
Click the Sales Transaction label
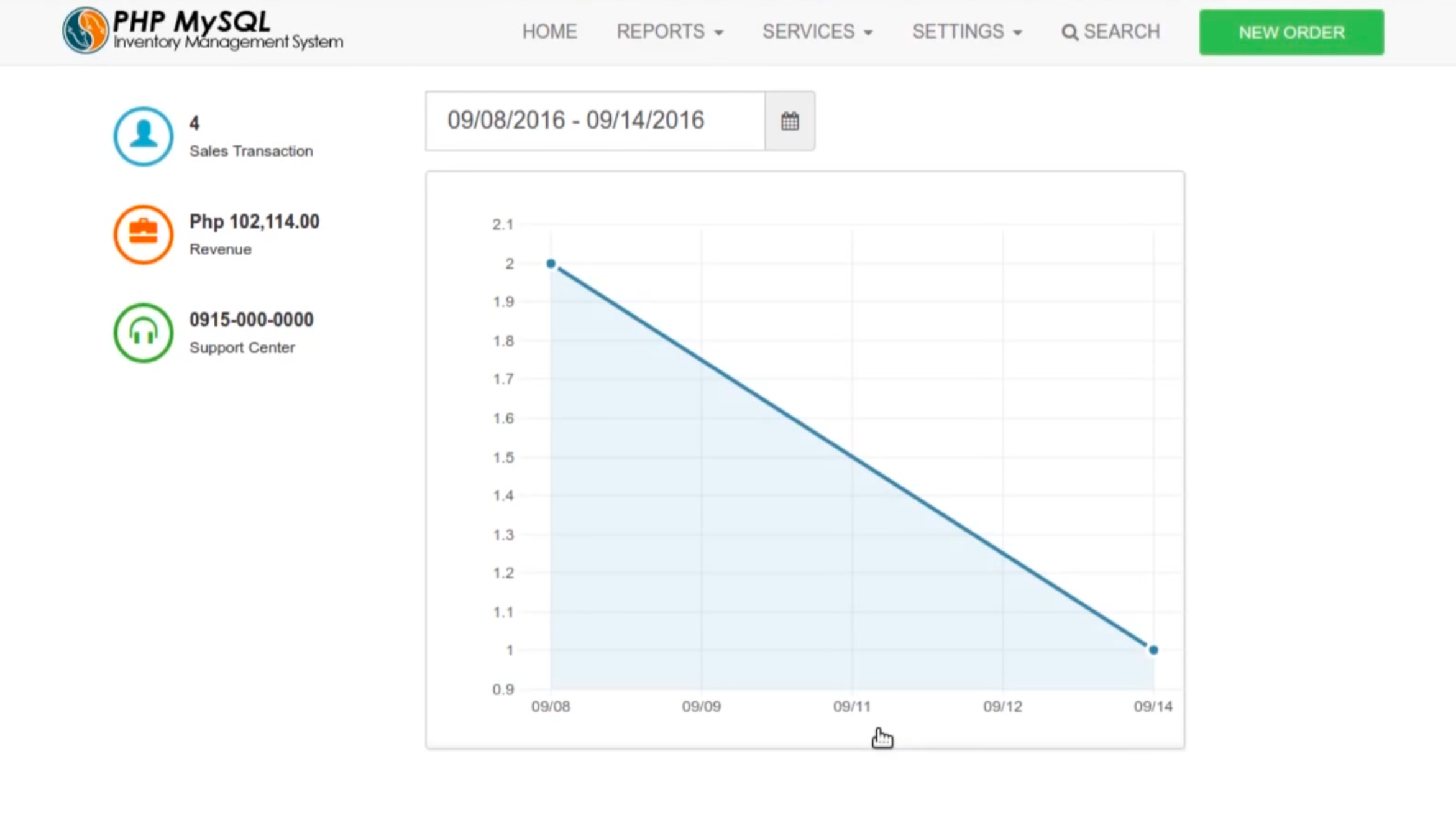tap(251, 151)
